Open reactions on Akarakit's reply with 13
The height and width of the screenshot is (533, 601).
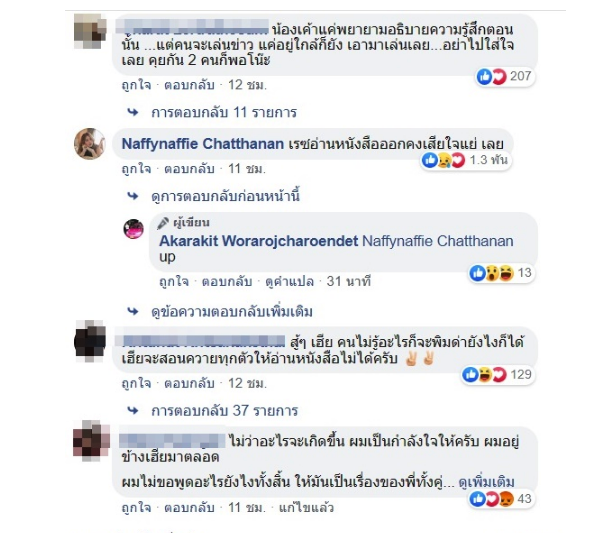501,273
